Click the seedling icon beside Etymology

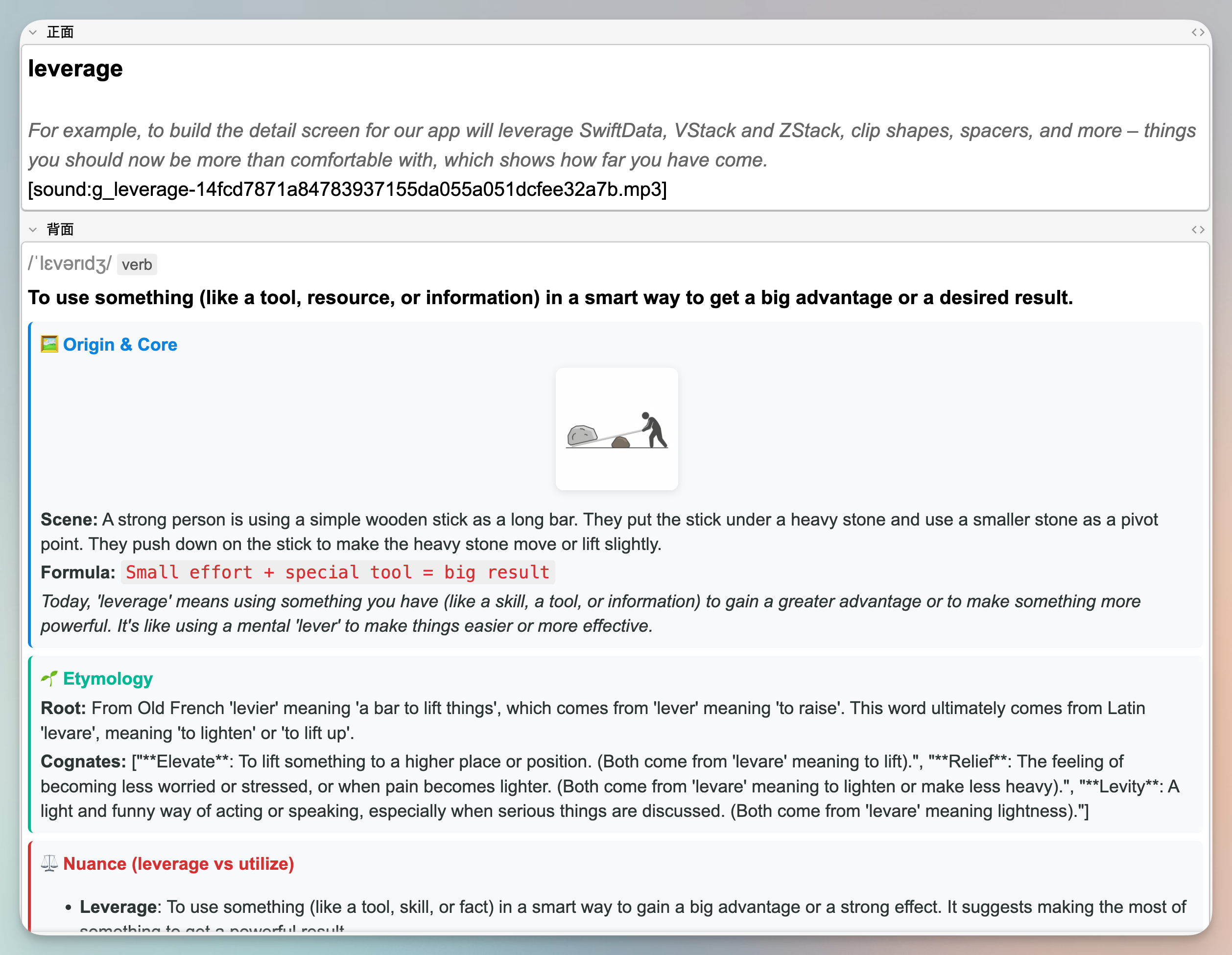(49, 678)
